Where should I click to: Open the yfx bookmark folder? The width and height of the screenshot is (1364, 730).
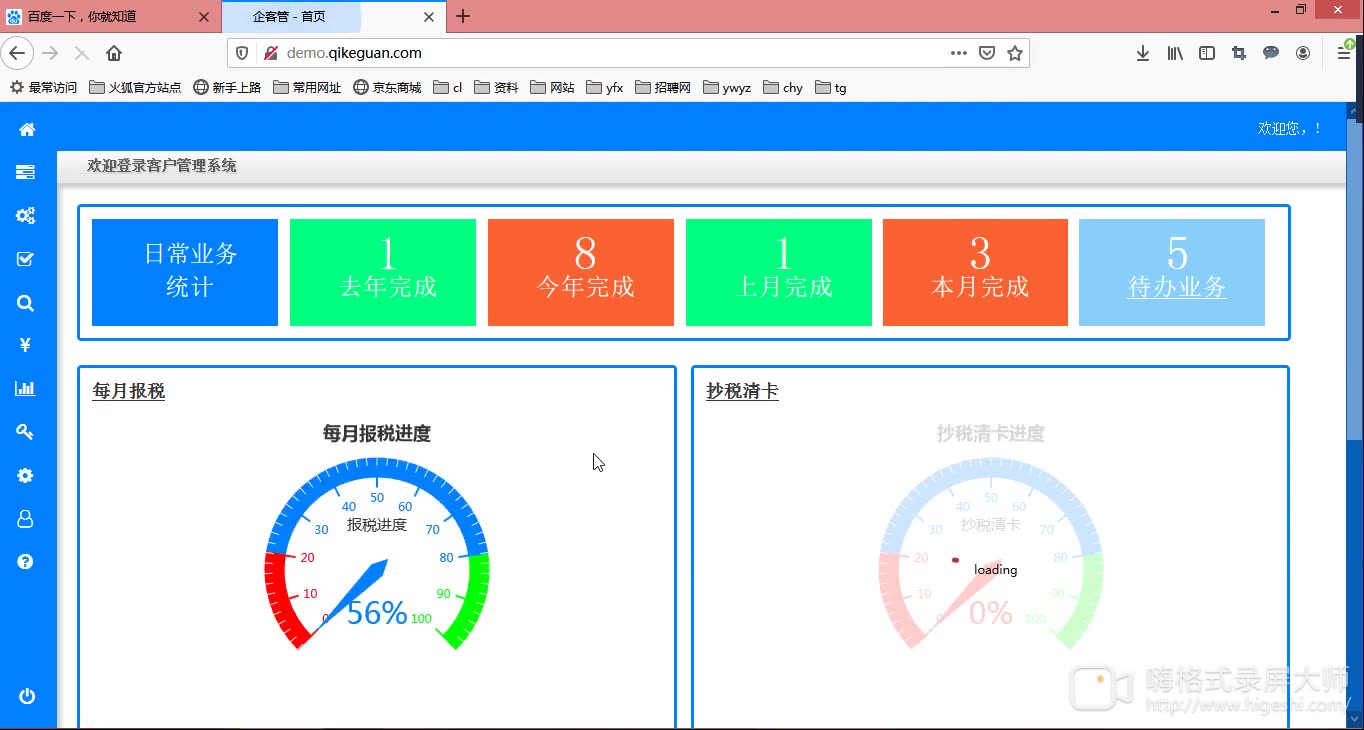pyautogui.click(x=605, y=87)
